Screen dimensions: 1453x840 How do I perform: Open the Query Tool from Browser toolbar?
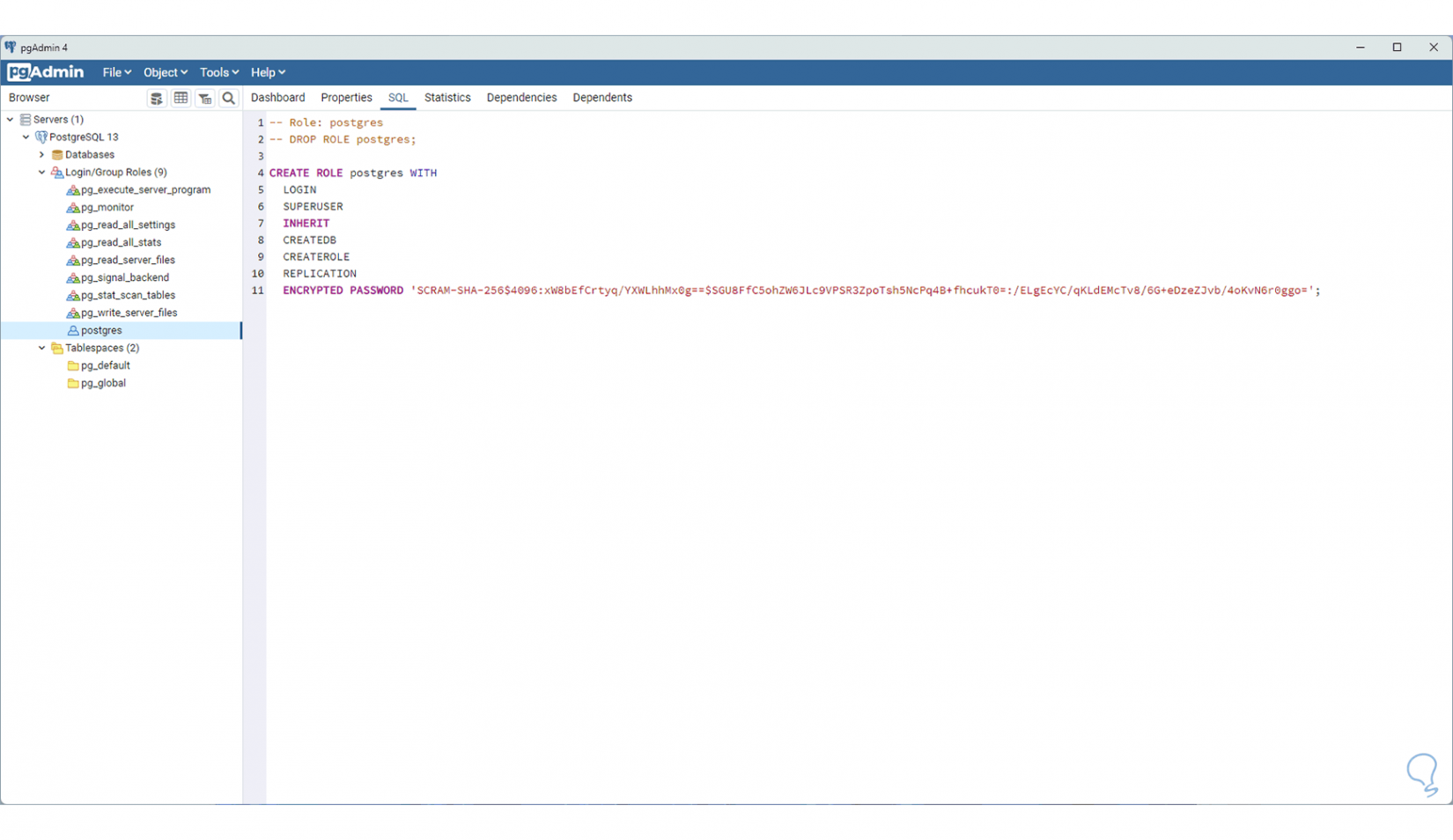(157, 98)
